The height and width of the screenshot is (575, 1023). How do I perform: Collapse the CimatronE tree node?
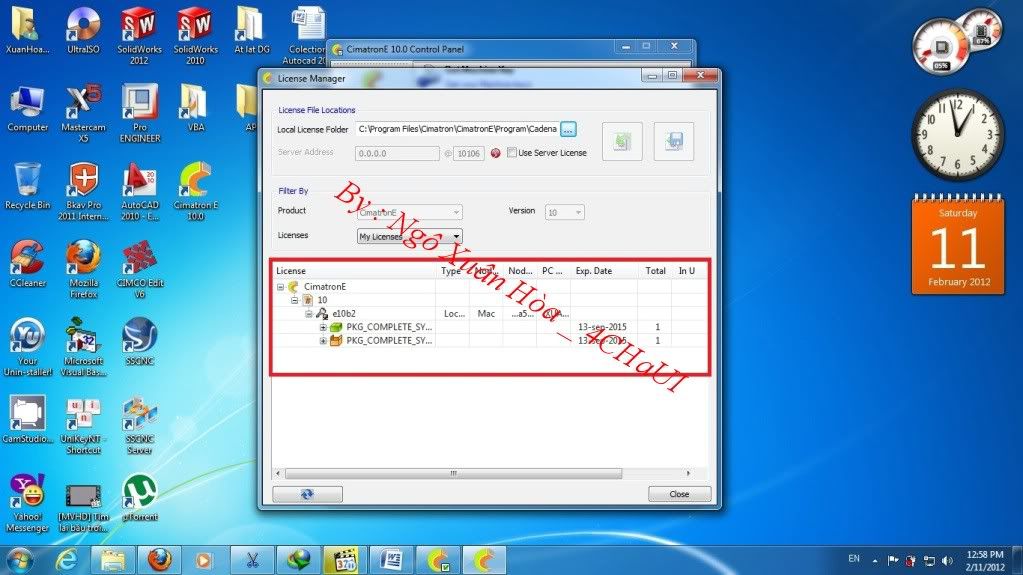(281, 287)
